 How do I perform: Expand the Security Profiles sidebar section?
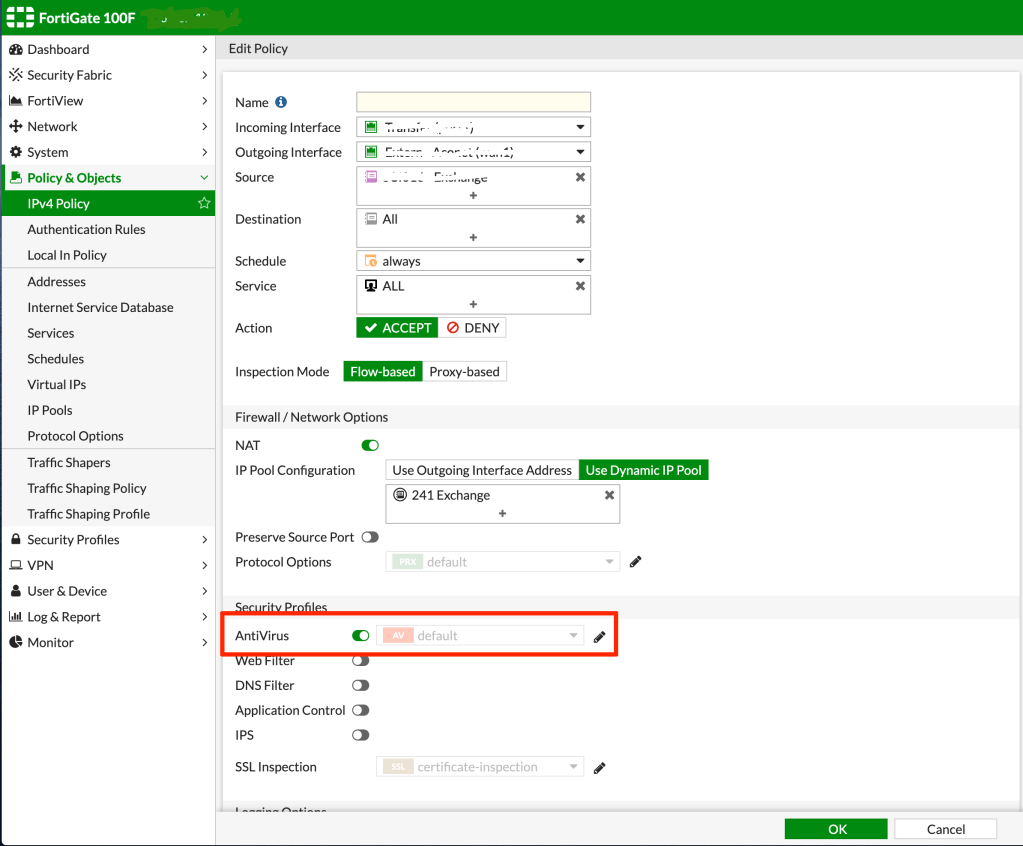click(108, 540)
